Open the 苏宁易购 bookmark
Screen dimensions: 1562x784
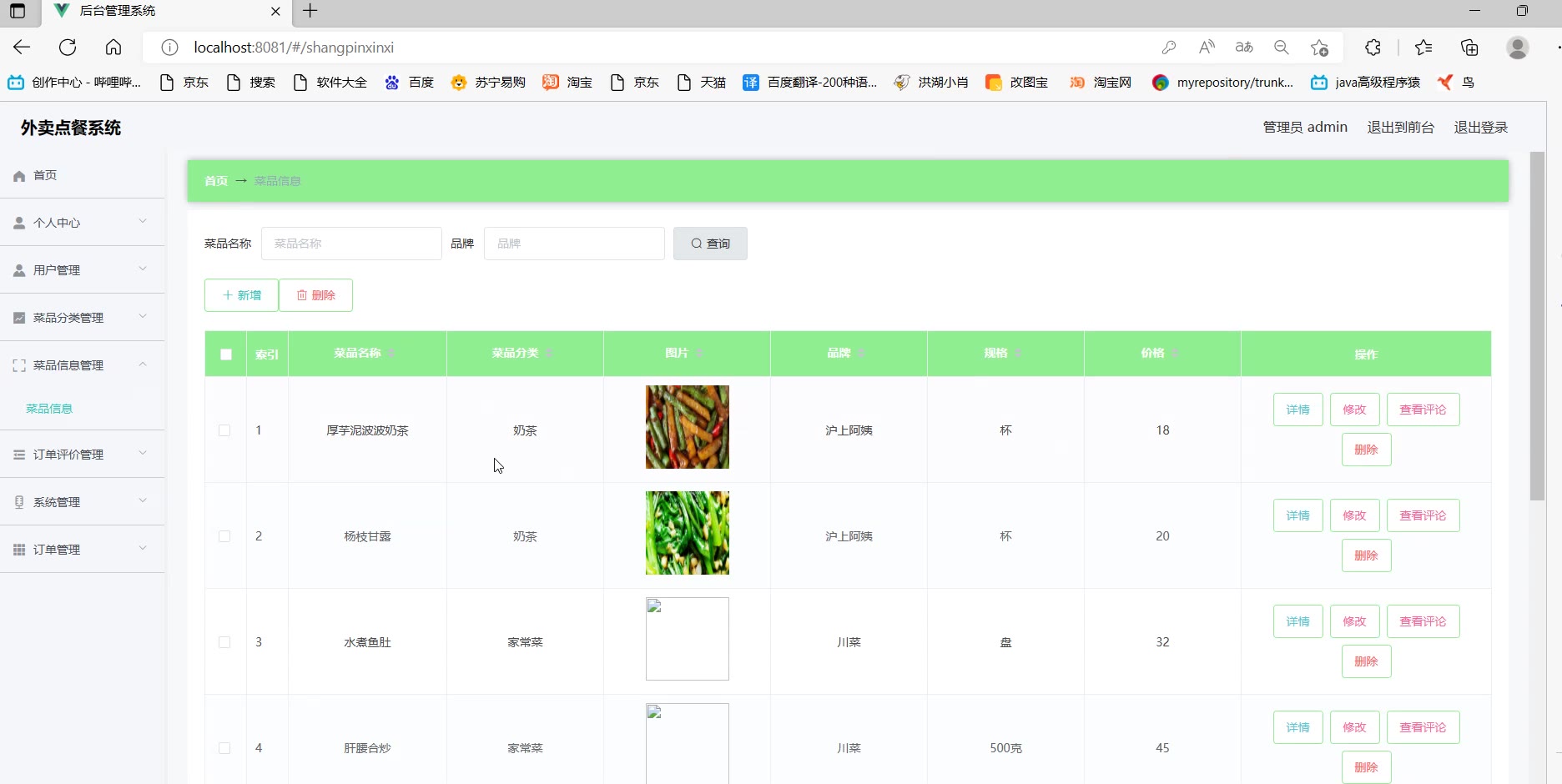(x=488, y=83)
